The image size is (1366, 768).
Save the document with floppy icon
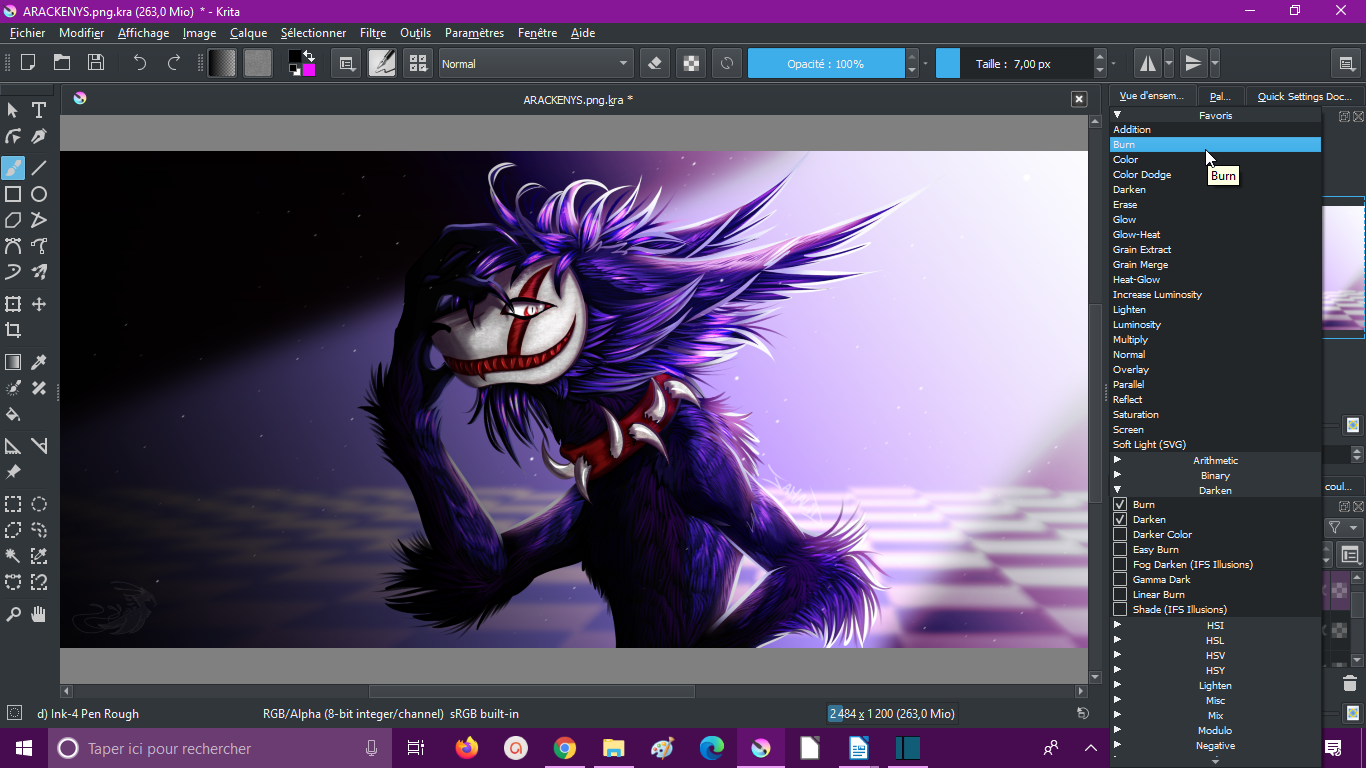96,63
